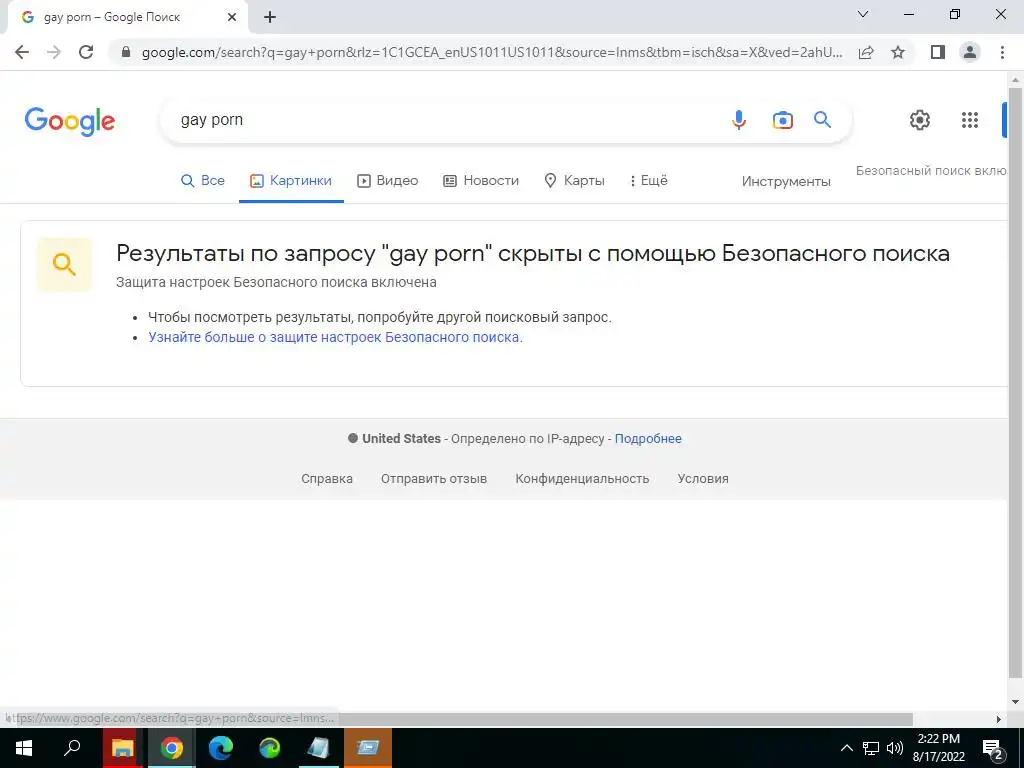Click the Подробнее location link
The height and width of the screenshot is (768, 1024).
[x=648, y=439]
